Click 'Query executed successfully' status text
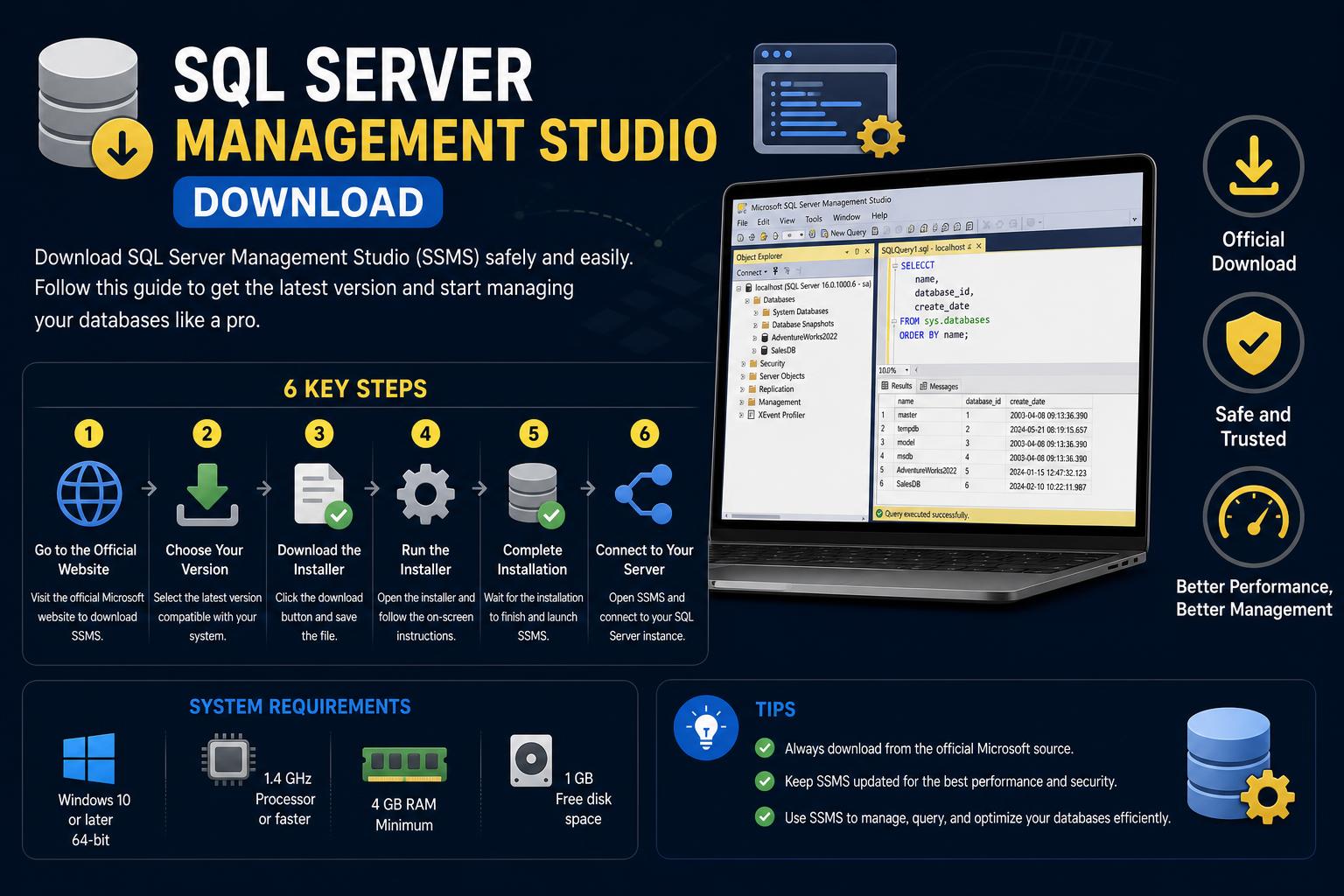The image size is (1344, 896). coord(927,514)
